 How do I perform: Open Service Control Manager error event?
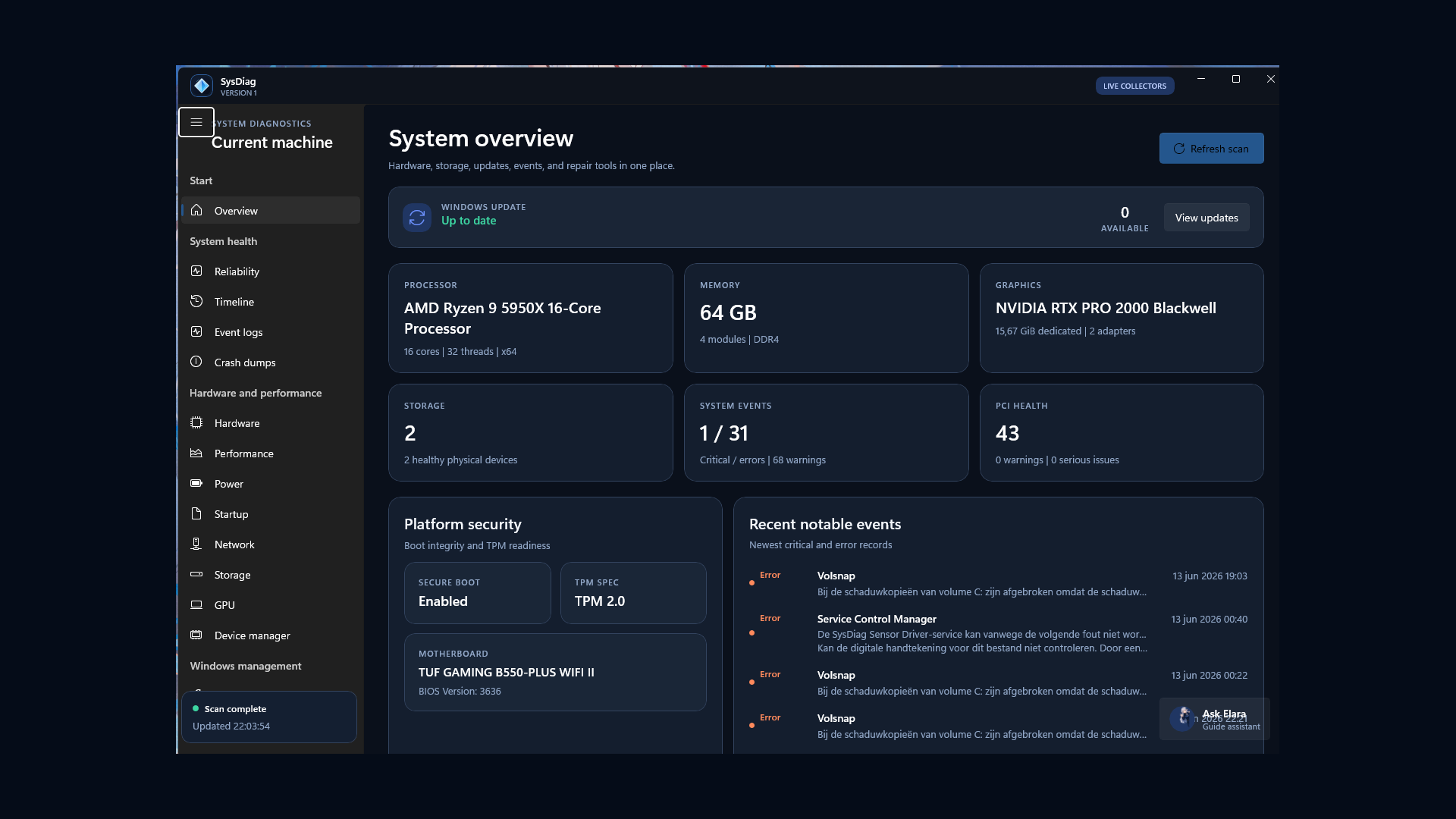(x=998, y=633)
